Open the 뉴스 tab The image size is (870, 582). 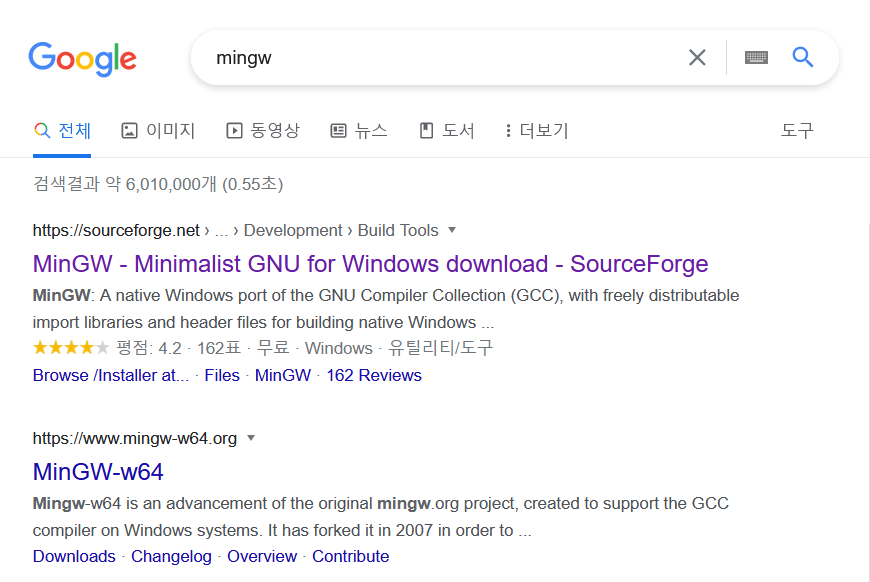[x=359, y=131]
